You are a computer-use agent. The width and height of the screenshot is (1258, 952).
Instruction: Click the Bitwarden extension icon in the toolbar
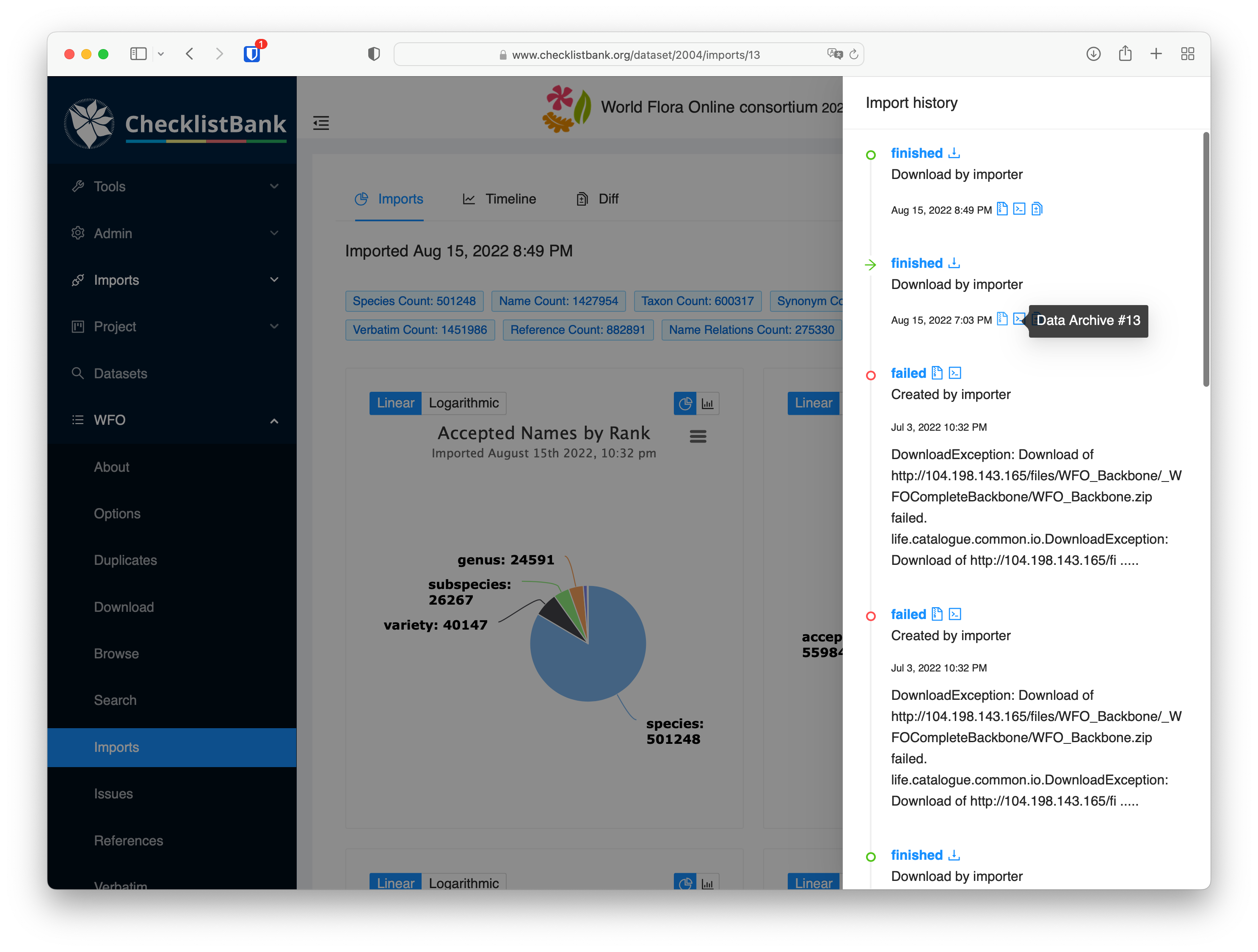[x=252, y=54]
